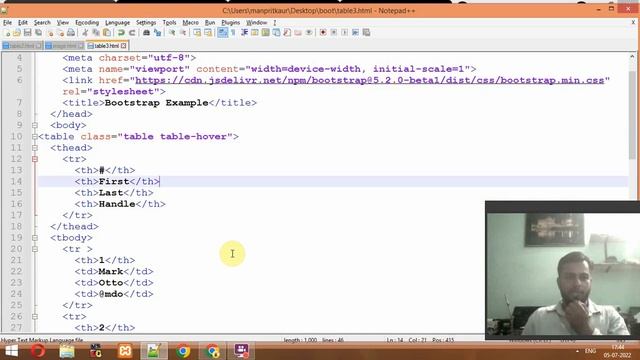Screen dimensions: 640x360
Task: Collapse the tr fold at line 12
Action: (x=35, y=159)
